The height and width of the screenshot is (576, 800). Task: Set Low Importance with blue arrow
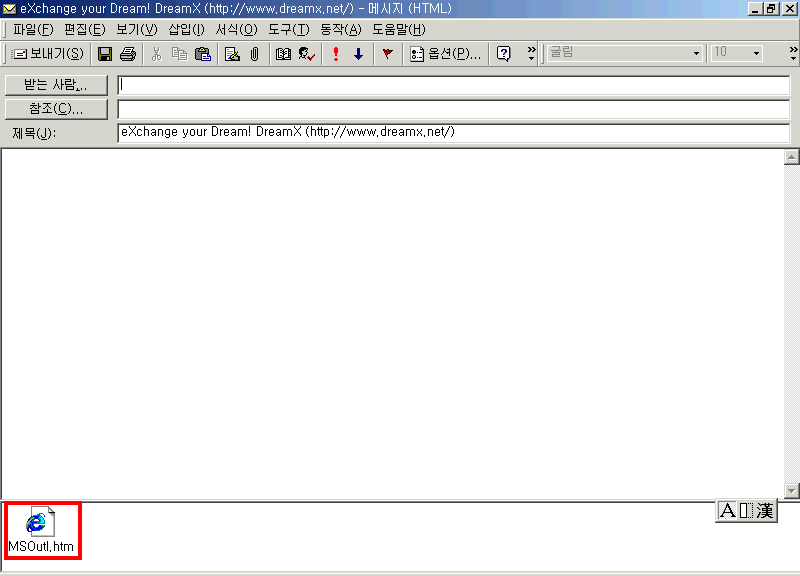pos(358,54)
